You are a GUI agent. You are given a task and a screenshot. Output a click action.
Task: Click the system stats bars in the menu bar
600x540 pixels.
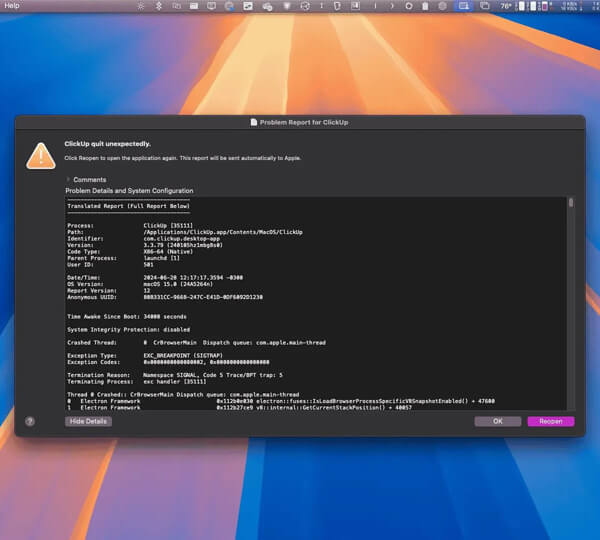535,6
